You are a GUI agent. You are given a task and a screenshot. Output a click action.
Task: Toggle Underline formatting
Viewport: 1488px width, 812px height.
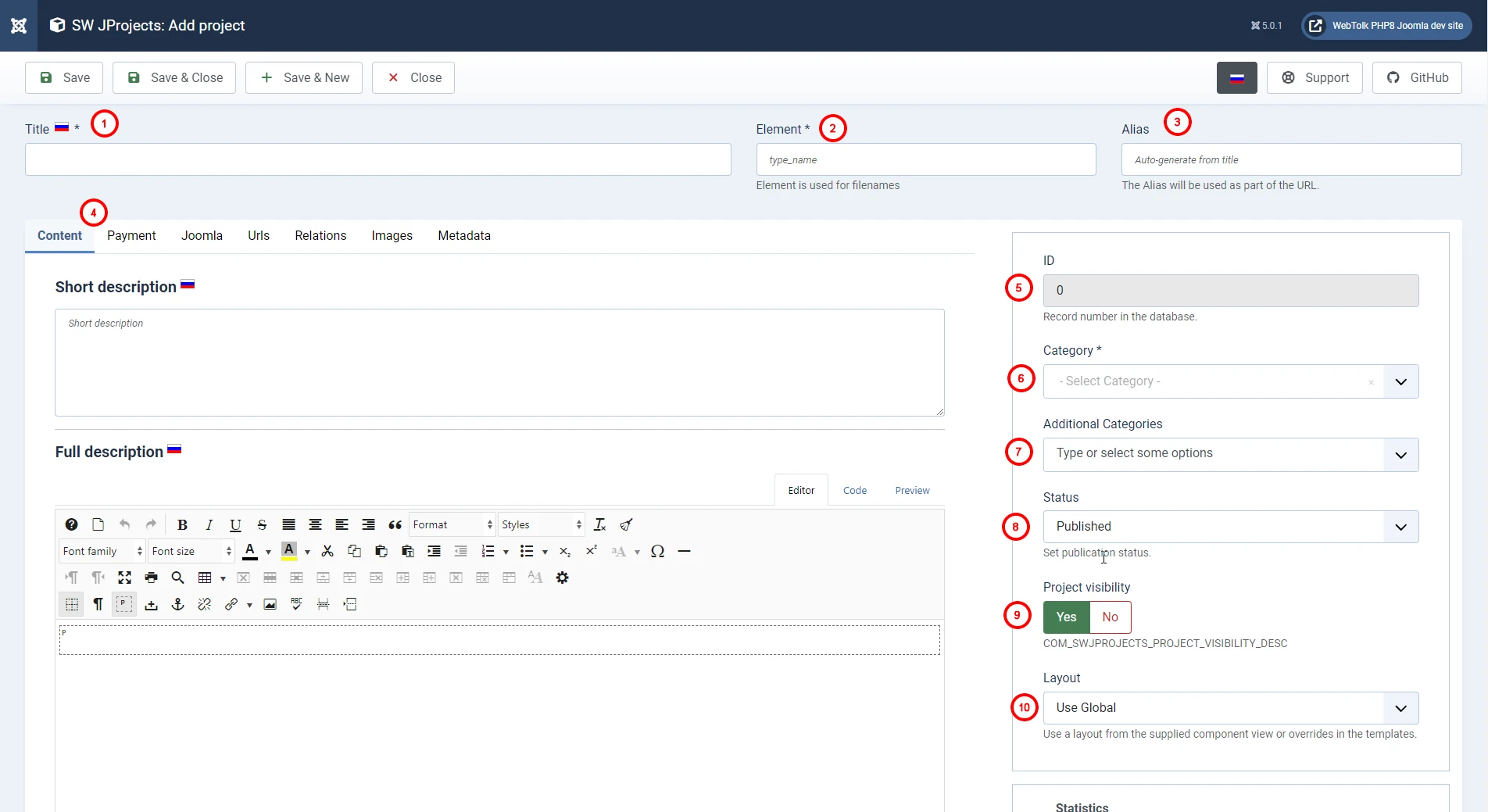tap(235, 524)
